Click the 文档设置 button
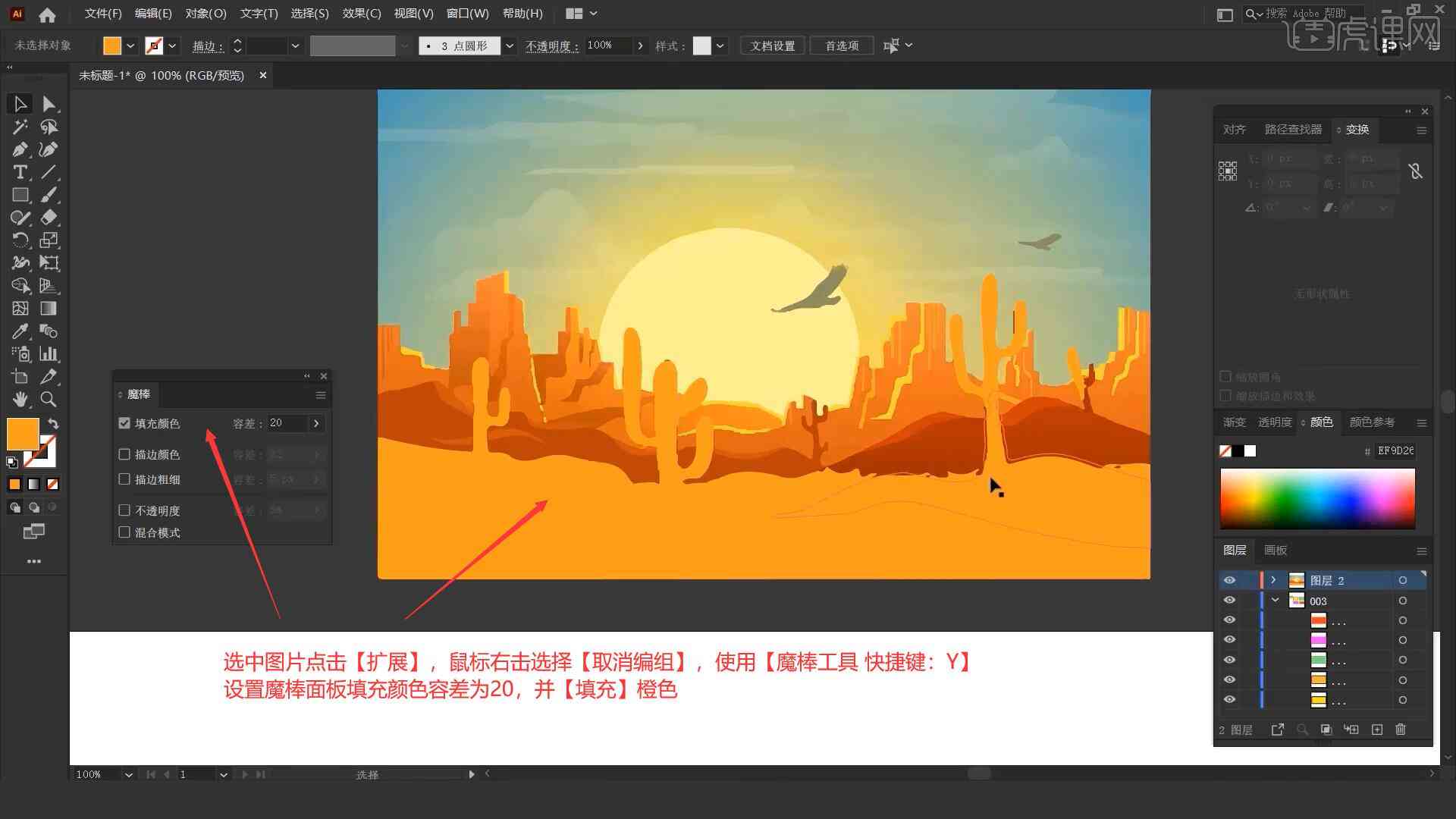This screenshot has width=1456, height=819. click(x=778, y=45)
